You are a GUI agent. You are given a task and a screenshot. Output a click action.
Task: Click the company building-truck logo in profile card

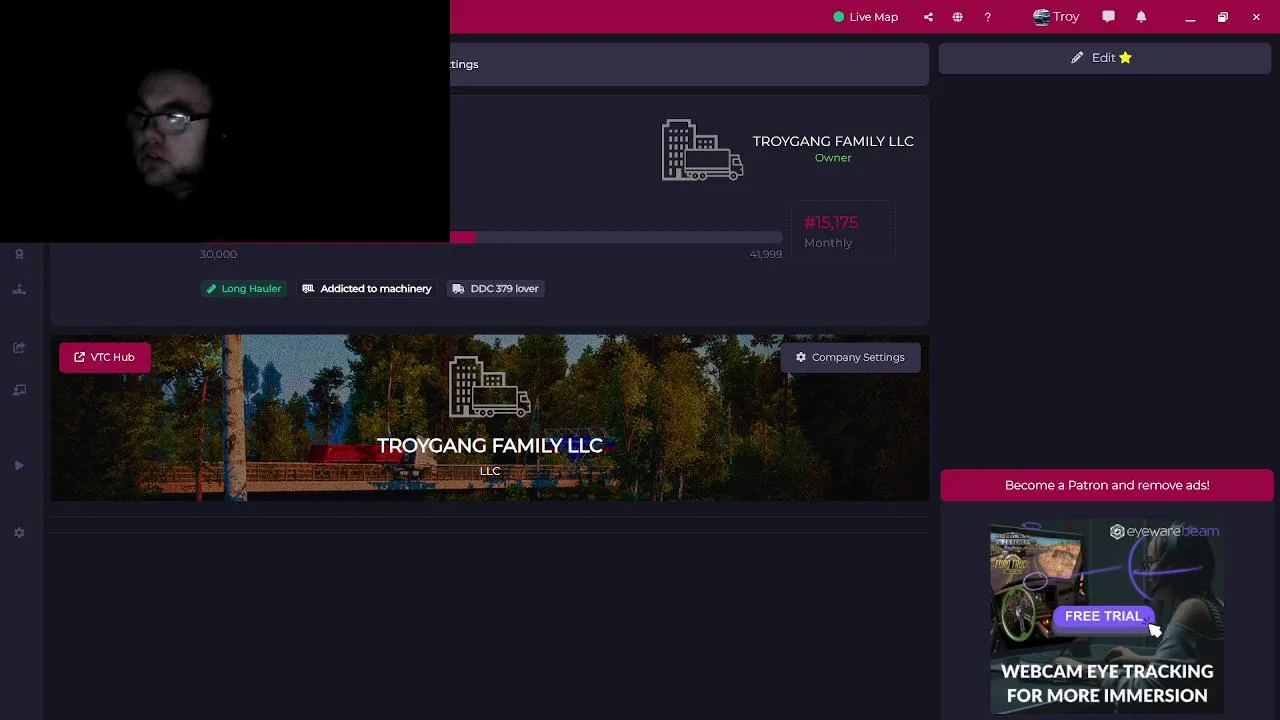pyautogui.click(x=702, y=150)
